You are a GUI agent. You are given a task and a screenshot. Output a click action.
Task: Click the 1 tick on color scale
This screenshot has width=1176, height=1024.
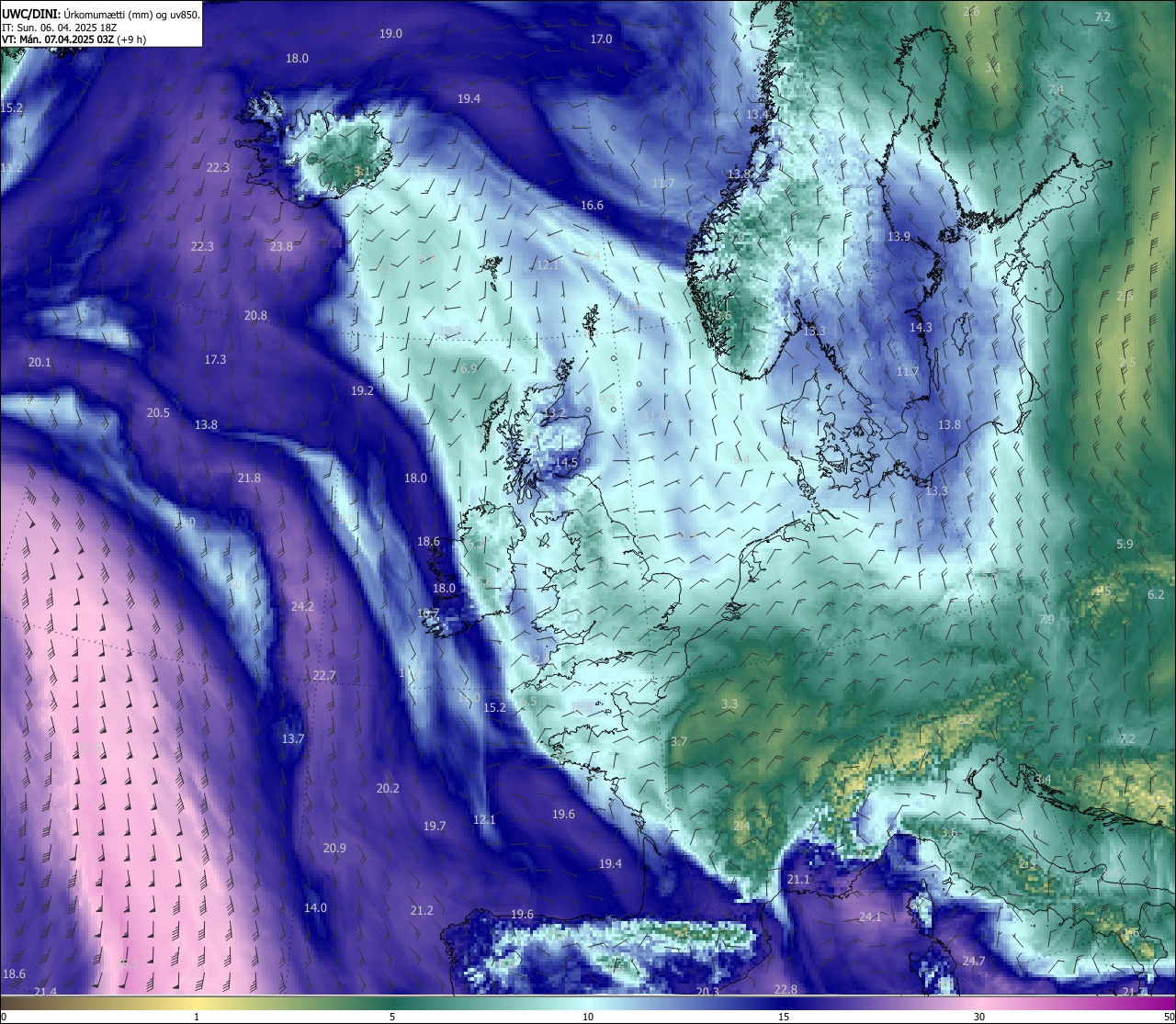point(197,1017)
